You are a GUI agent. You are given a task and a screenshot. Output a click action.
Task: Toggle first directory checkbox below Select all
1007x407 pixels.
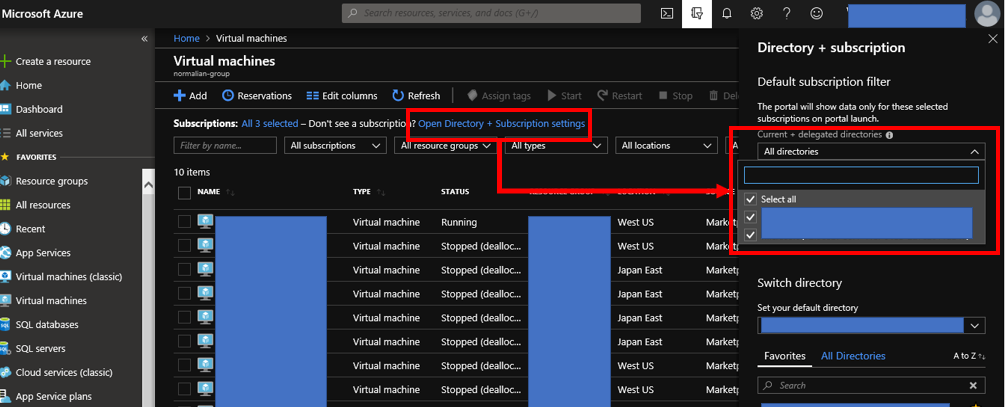750,217
